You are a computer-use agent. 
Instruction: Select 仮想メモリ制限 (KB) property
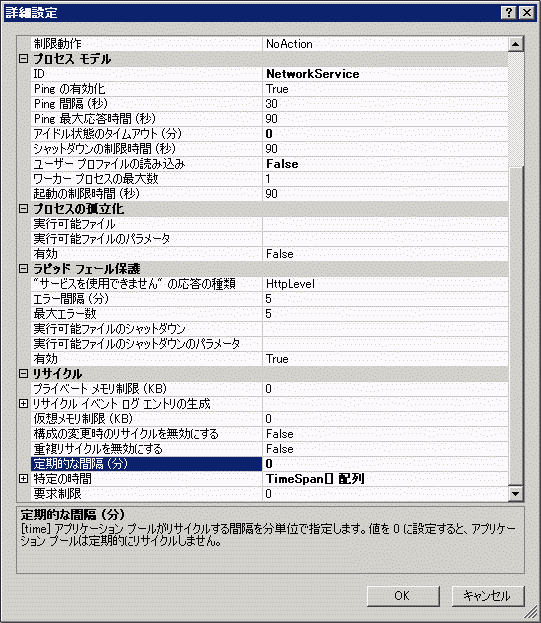(x=147, y=418)
